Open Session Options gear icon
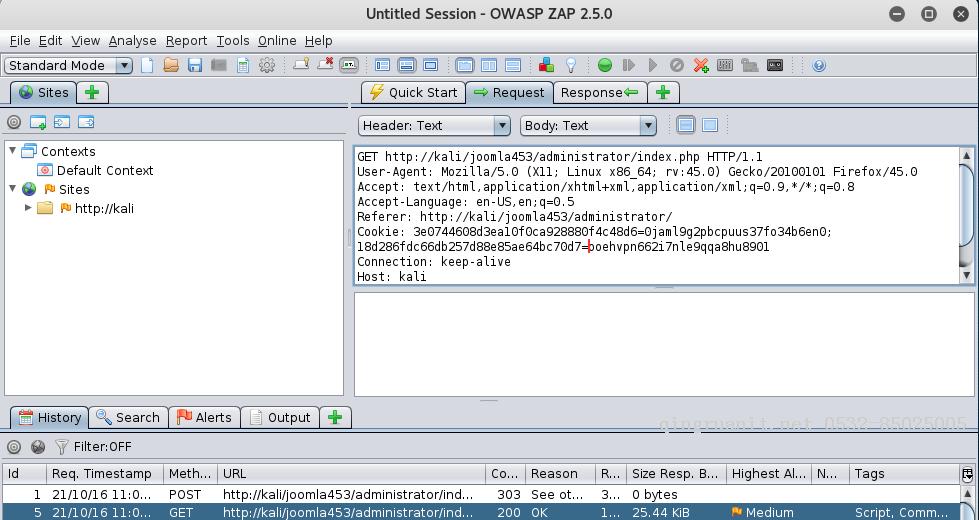The width and height of the screenshot is (979, 520). [x=267, y=65]
